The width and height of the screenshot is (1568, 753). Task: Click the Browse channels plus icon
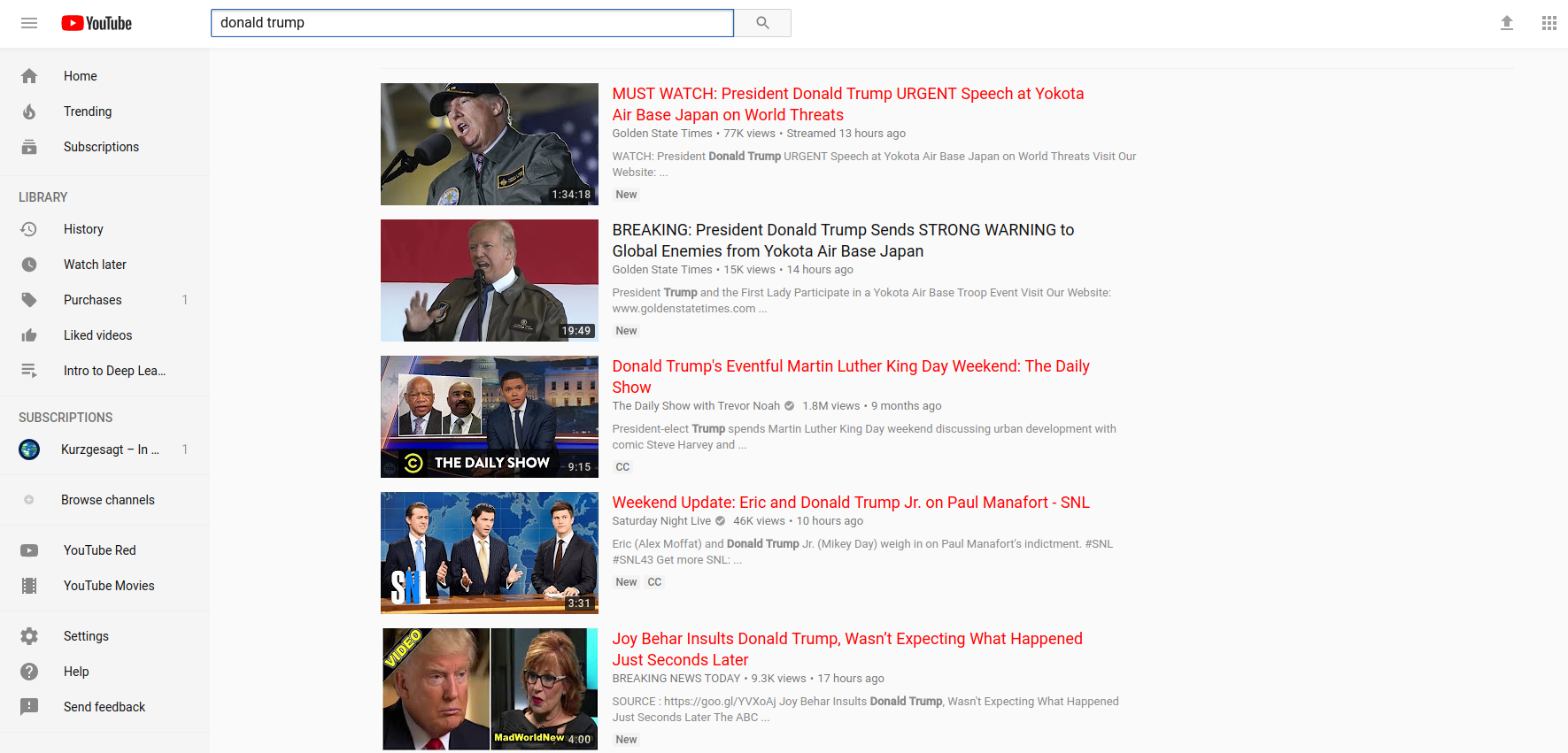click(x=29, y=500)
